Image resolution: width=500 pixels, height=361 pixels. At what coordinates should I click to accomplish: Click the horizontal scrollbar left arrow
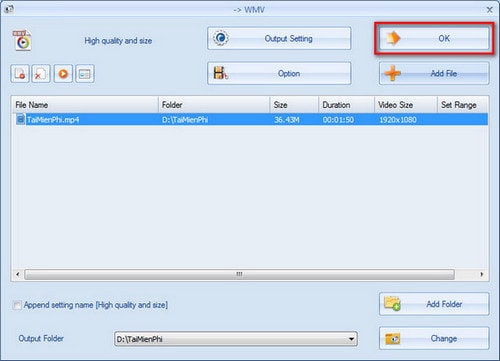click(x=18, y=274)
